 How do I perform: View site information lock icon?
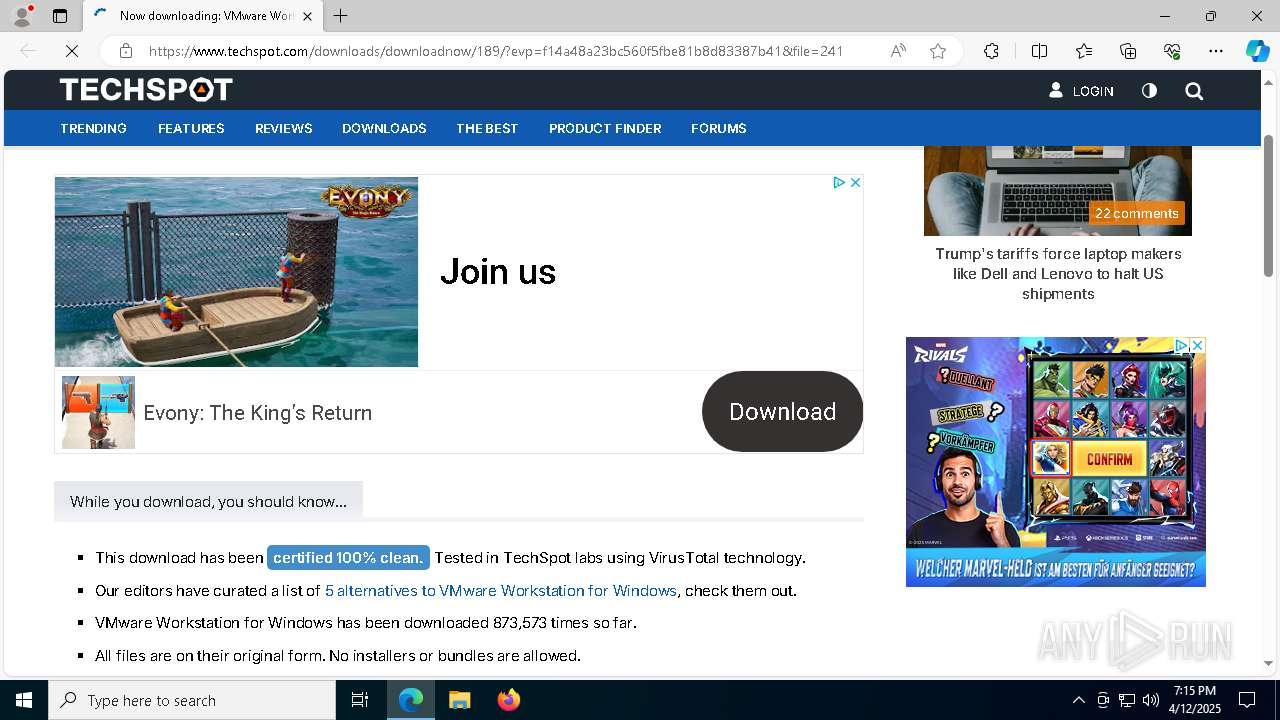[x=125, y=51]
